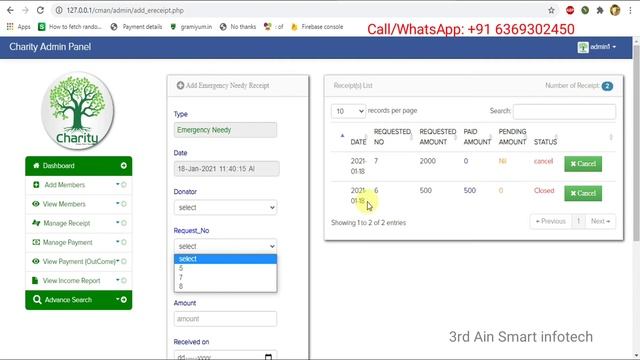Expand the View Income Report menu
The height and width of the screenshot is (360, 640).
point(78,281)
